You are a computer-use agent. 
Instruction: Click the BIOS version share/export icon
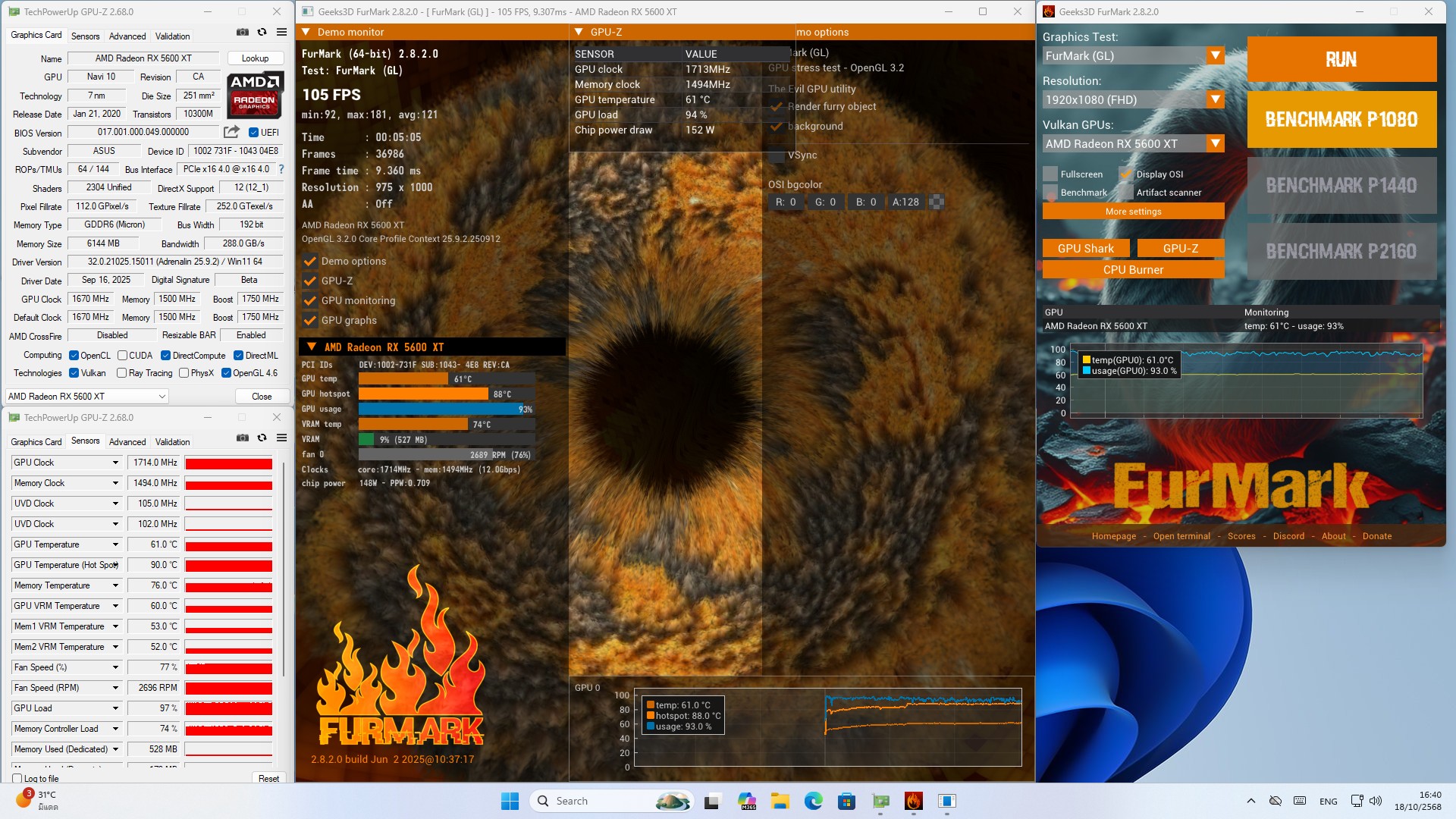231,132
